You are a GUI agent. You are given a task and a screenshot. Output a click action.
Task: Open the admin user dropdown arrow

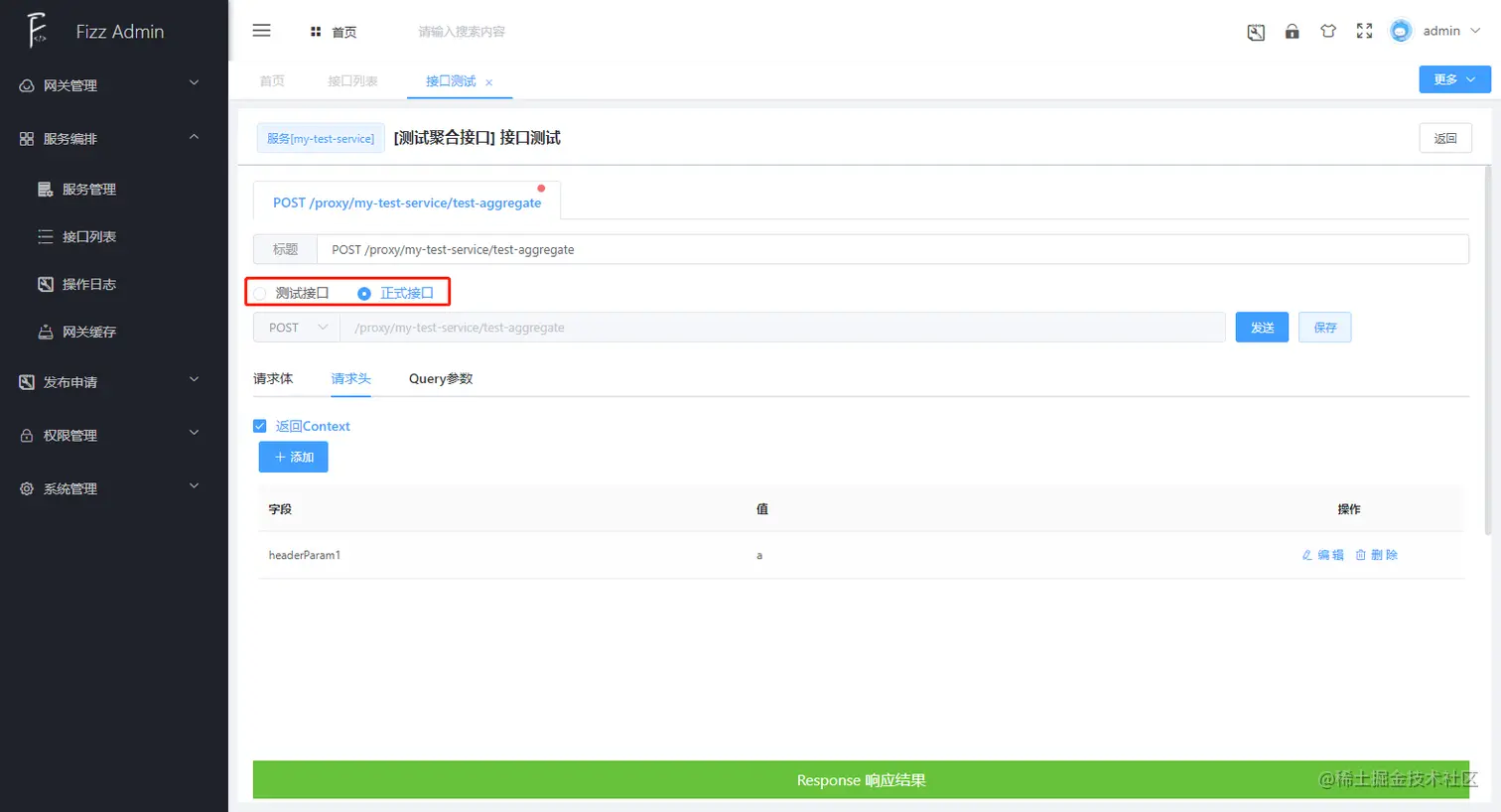[1475, 31]
